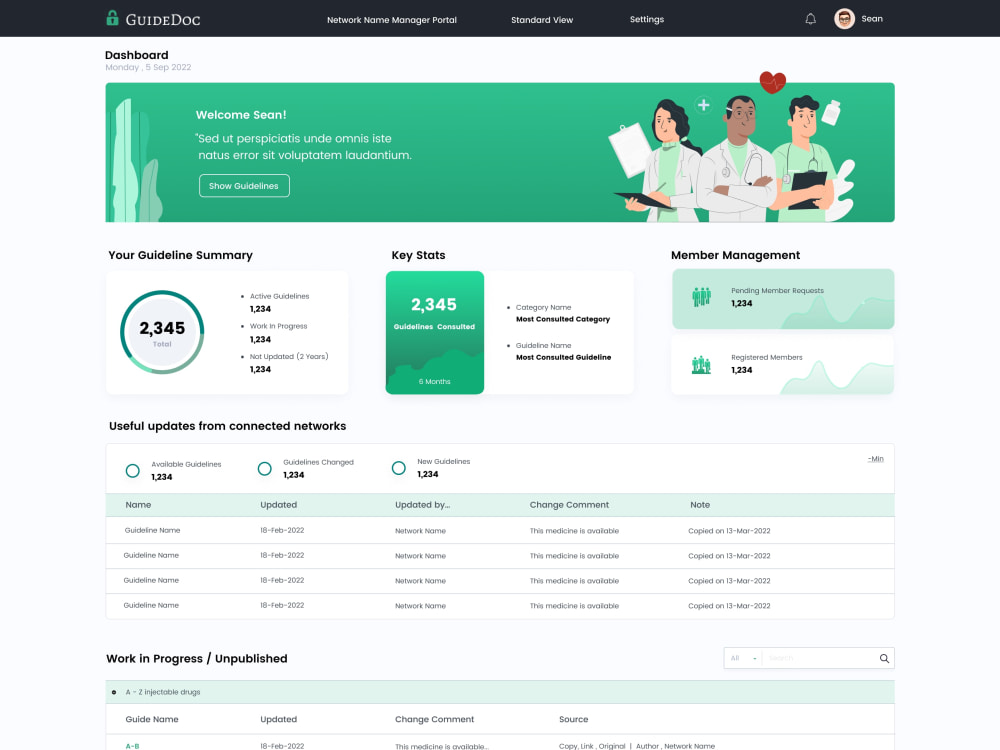The height and width of the screenshot is (750, 1000).
Task: Click the Note column header
Action: [700, 504]
